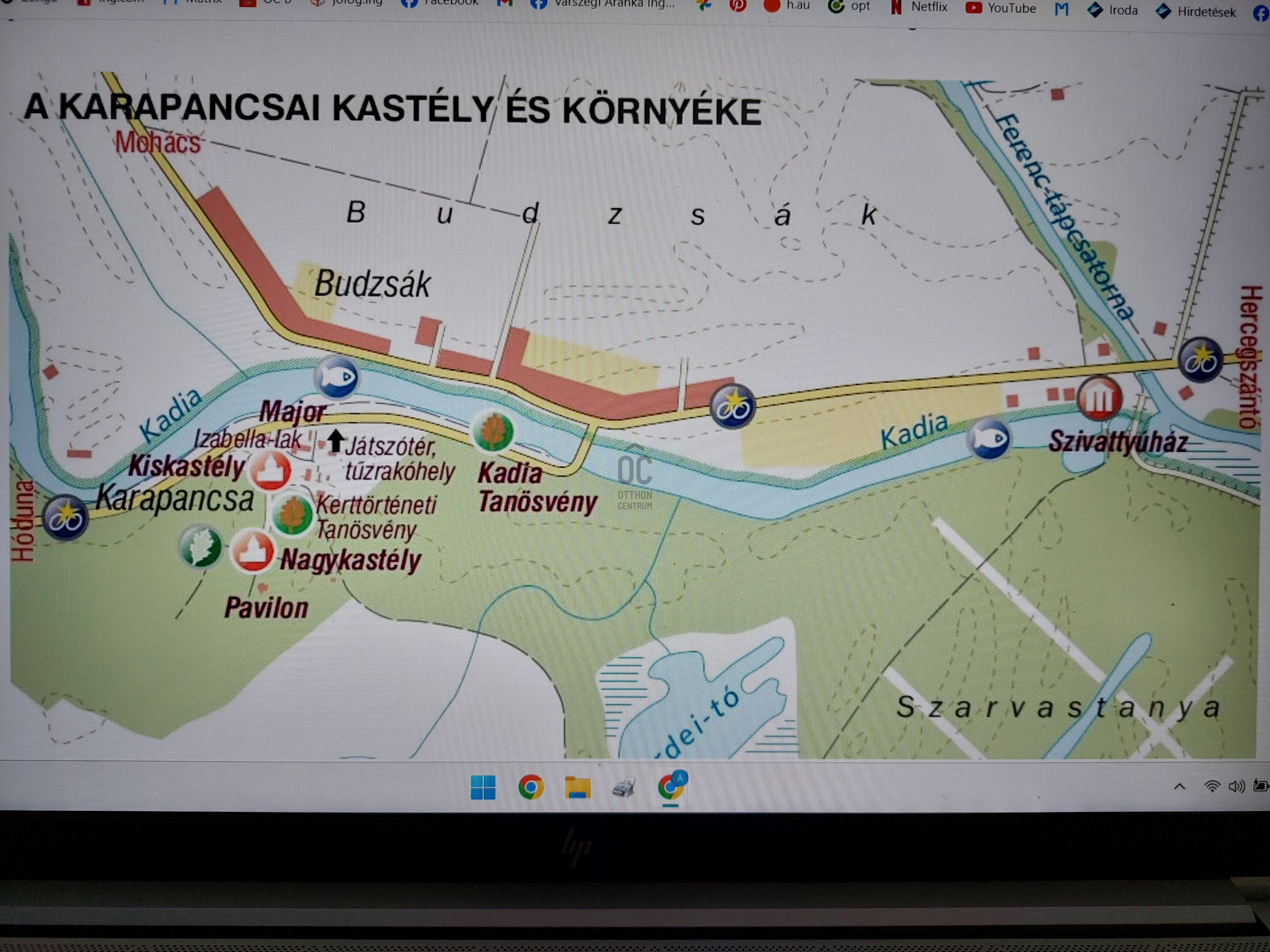Open the Hirdetések bookmark
The height and width of the screenshot is (952, 1270).
pos(1197,12)
